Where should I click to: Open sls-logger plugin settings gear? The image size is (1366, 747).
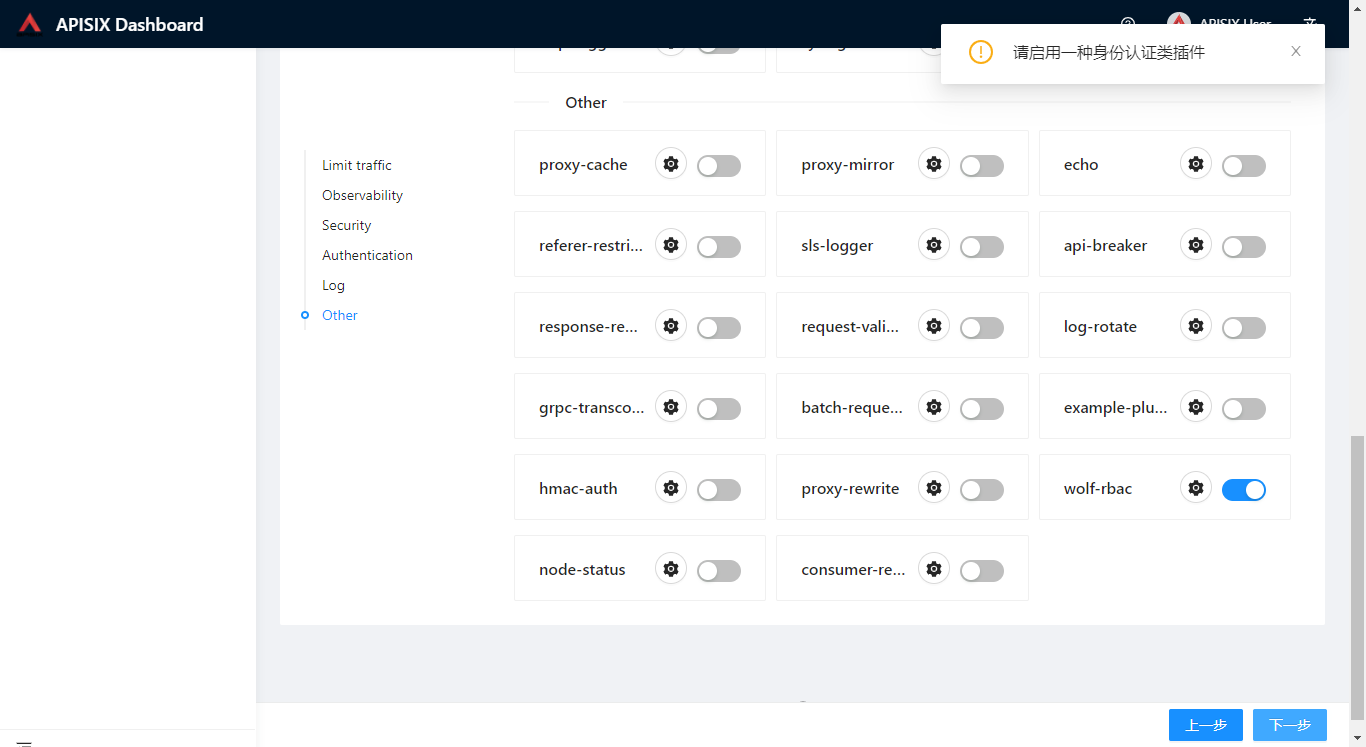(x=933, y=244)
